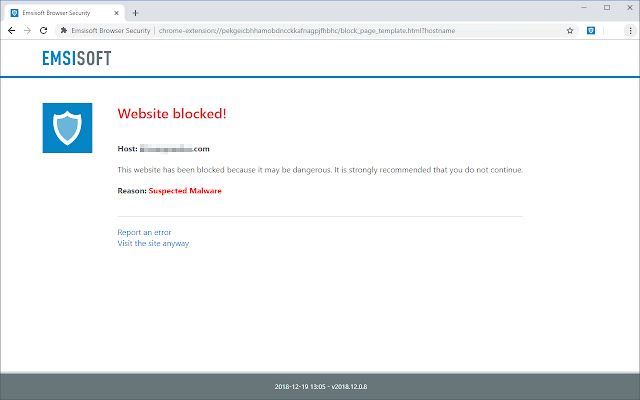Click the Emsisoft logo in header

click(x=77, y=58)
